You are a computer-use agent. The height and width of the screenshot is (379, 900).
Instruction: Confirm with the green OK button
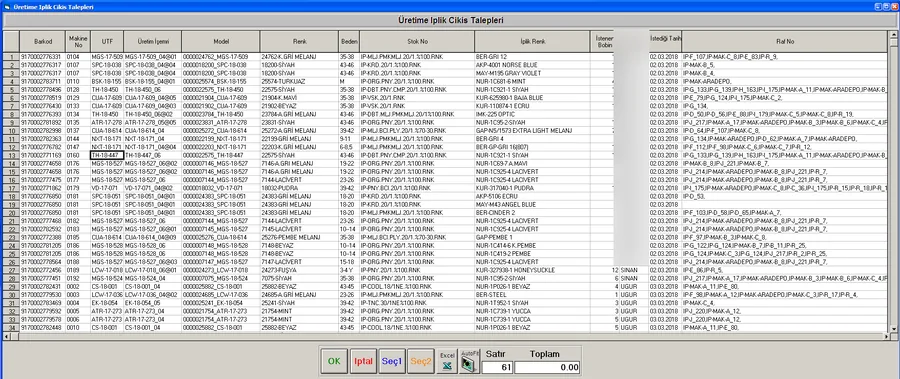tap(334, 361)
